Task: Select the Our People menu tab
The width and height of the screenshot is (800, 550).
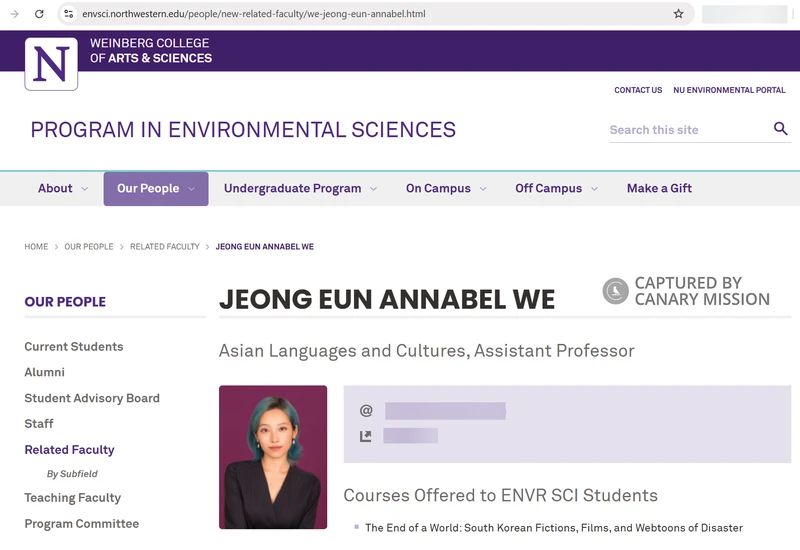Action: 156,188
